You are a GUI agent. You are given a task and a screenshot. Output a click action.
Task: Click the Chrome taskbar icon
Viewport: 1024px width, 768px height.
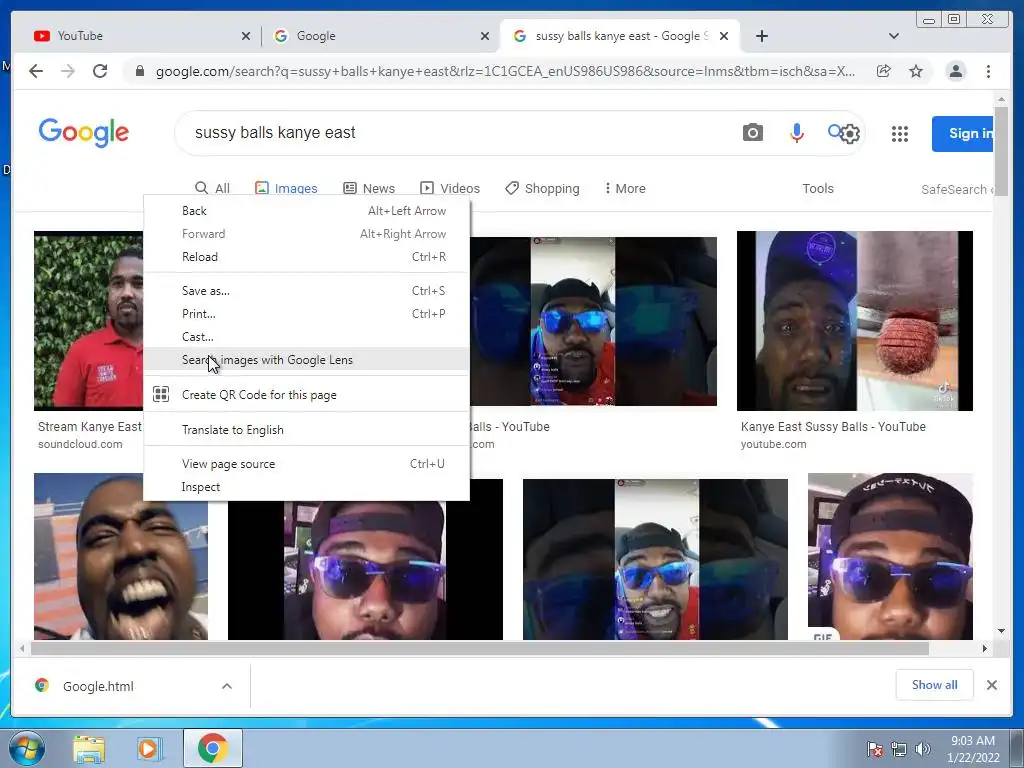click(x=213, y=748)
